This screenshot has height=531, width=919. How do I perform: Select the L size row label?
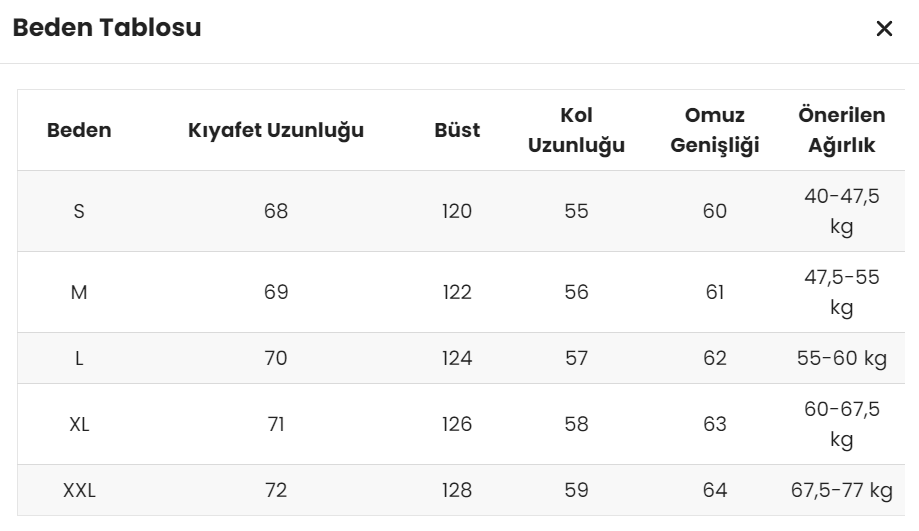click(x=79, y=358)
